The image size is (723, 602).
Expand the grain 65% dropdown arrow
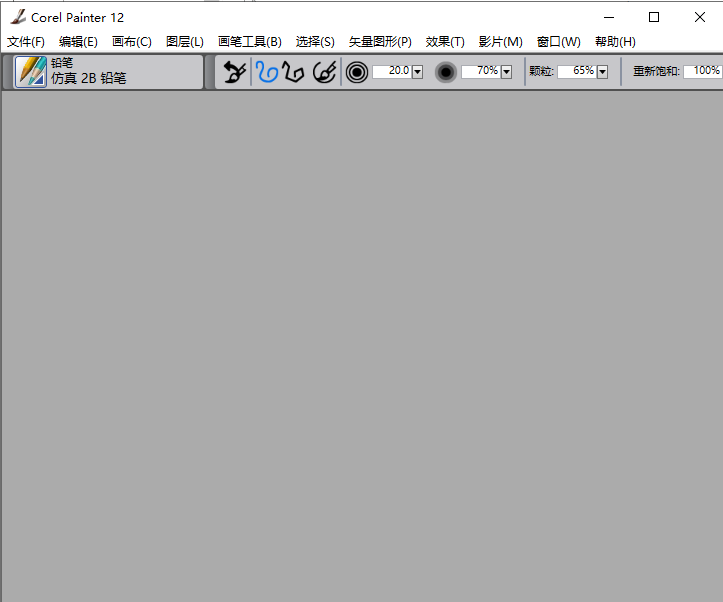(x=602, y=72)
